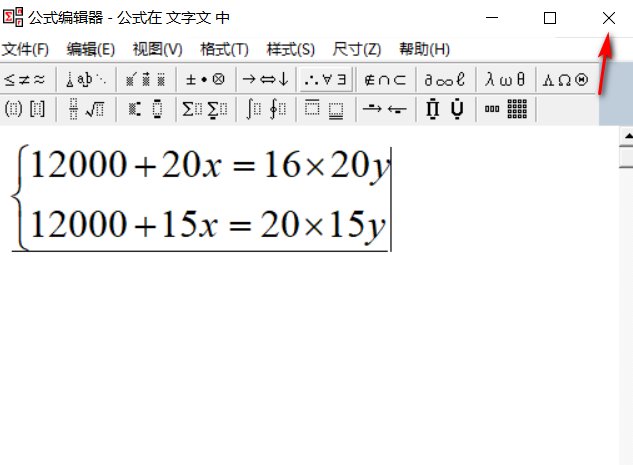Click the Equation Editor app icon in title bar
Image resolution: width=633 pixels, height=465 pixels.
pos(13,17)
